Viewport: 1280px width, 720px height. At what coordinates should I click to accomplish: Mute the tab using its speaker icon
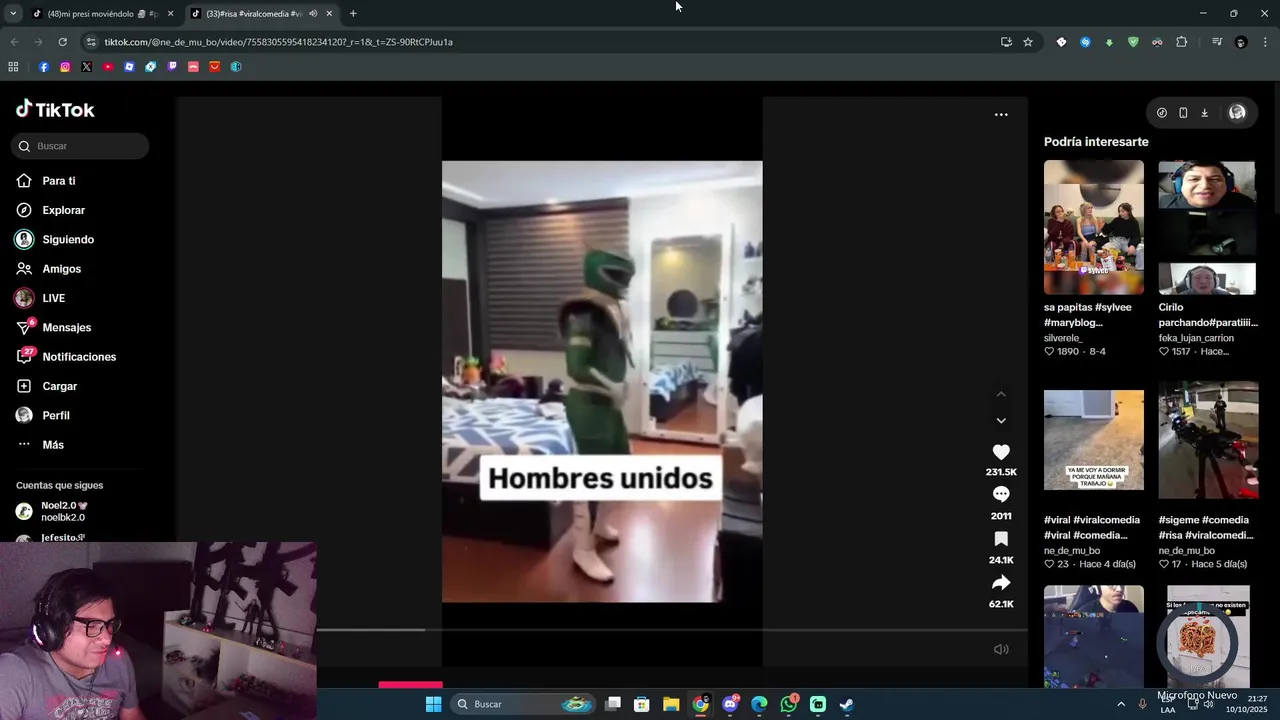(313, 14)
